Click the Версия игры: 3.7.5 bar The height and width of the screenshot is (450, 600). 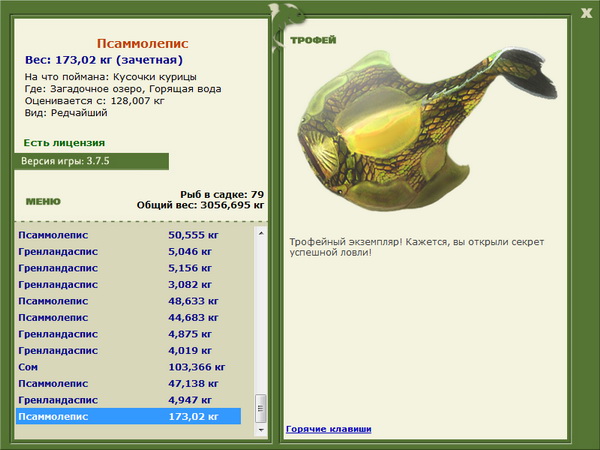91,161
